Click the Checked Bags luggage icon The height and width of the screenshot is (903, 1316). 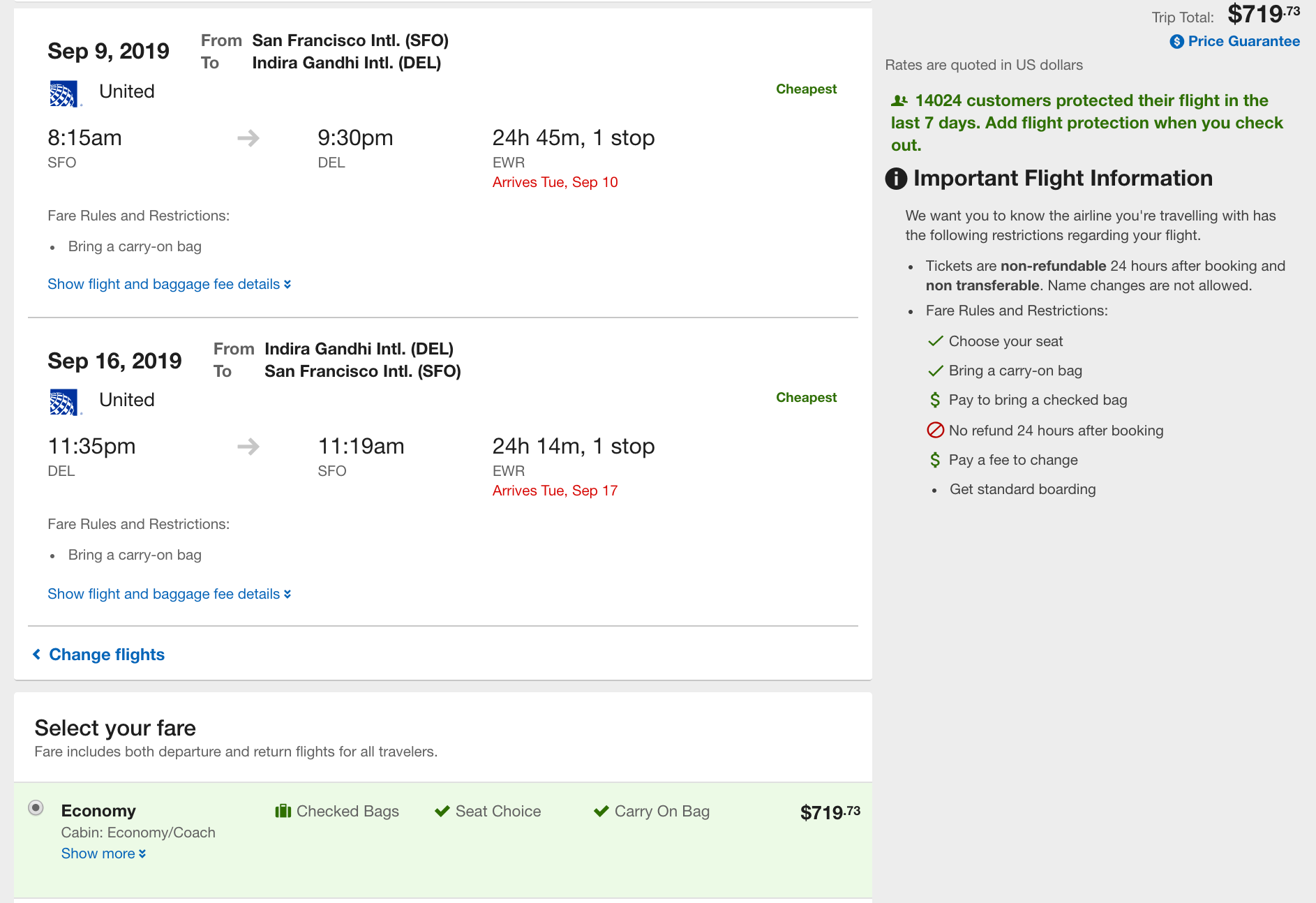pos(283,811)
